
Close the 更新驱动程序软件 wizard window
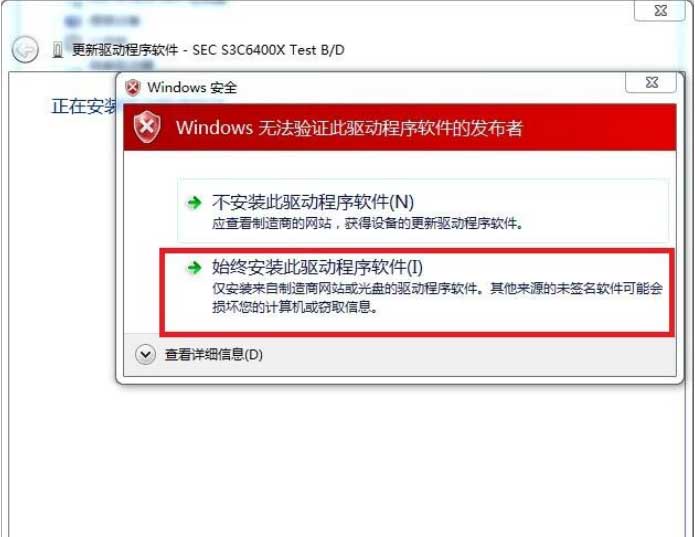660,10
